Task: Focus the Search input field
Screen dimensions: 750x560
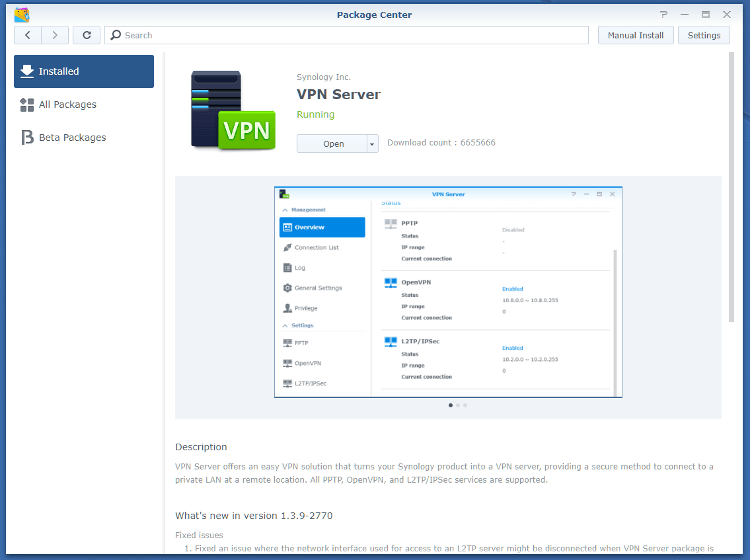Action: (346, 35)
